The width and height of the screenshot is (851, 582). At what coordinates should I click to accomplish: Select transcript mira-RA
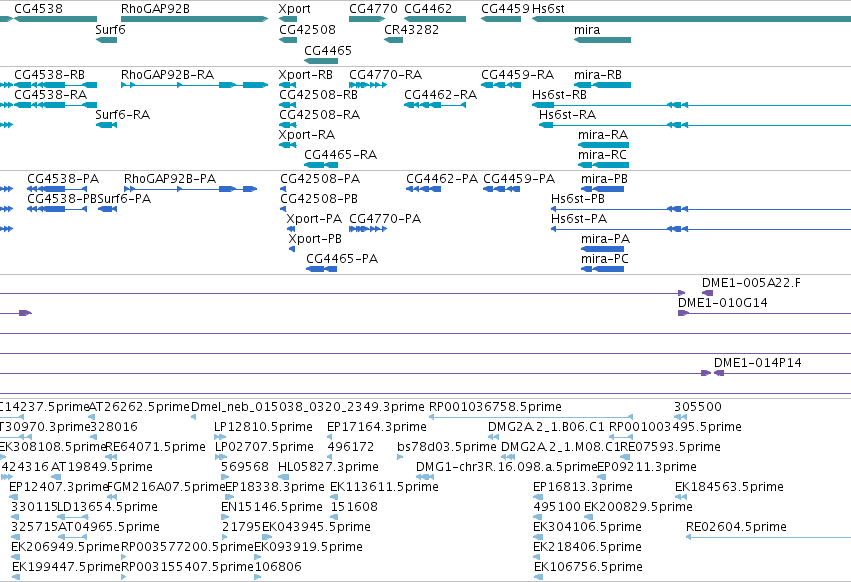coord(604,145)
